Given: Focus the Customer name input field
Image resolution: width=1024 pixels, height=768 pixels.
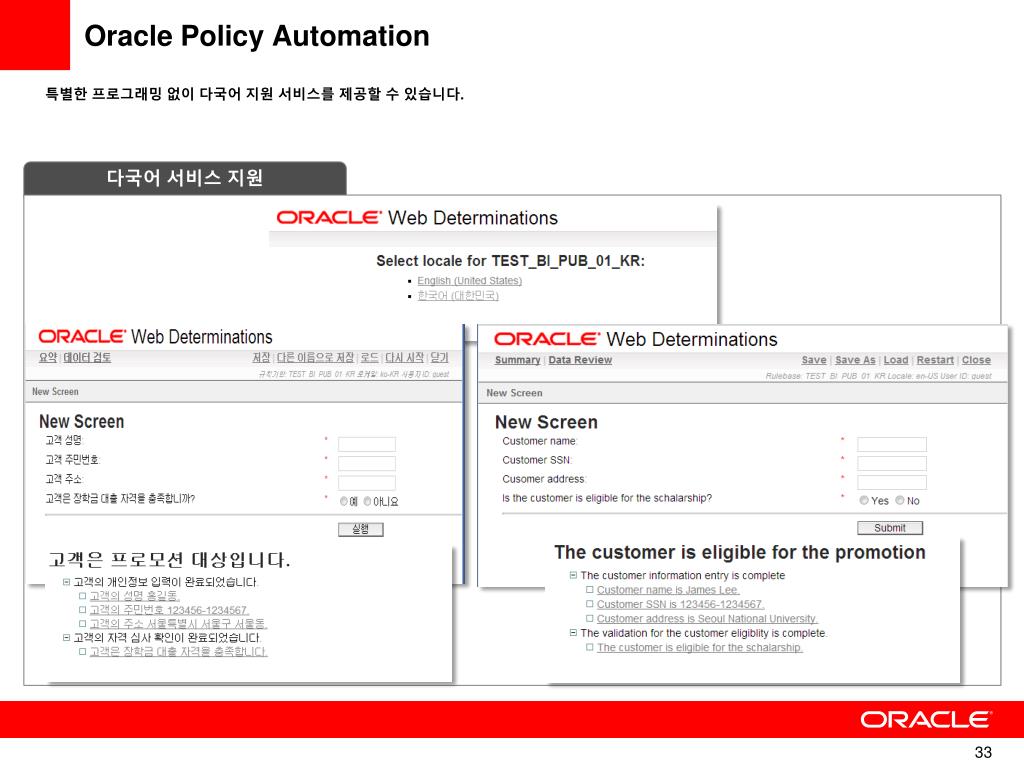Looking at the screenshot, I should (891, 445).
